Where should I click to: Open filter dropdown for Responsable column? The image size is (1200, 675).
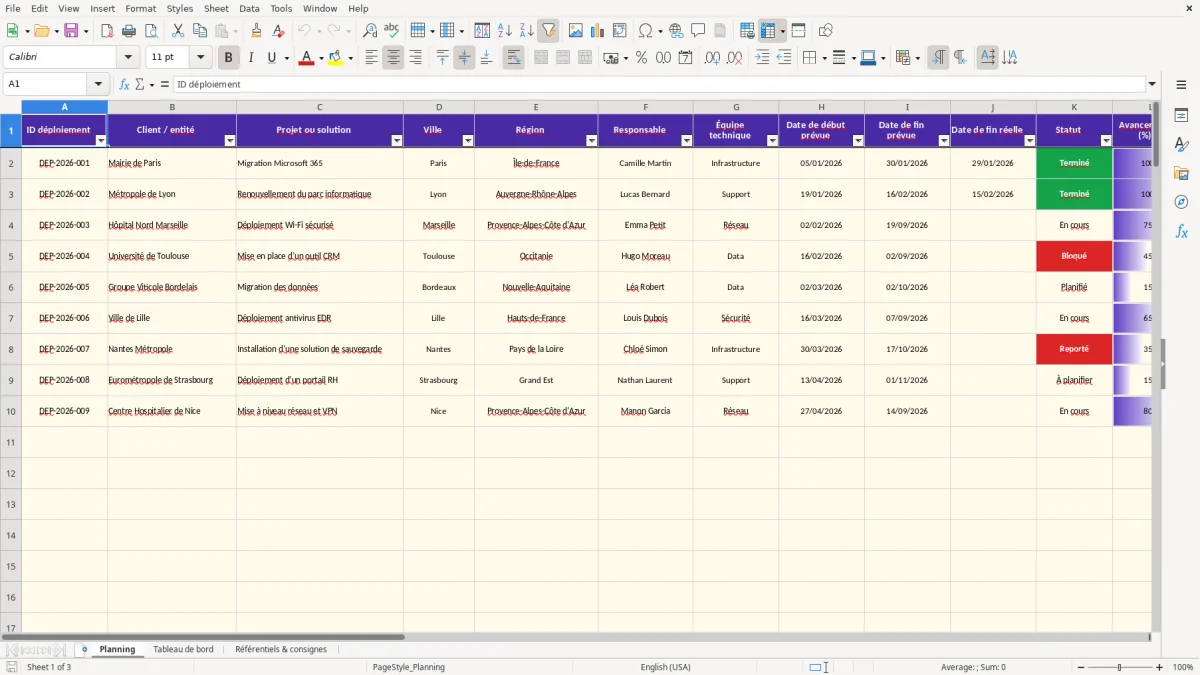[686, 141]
